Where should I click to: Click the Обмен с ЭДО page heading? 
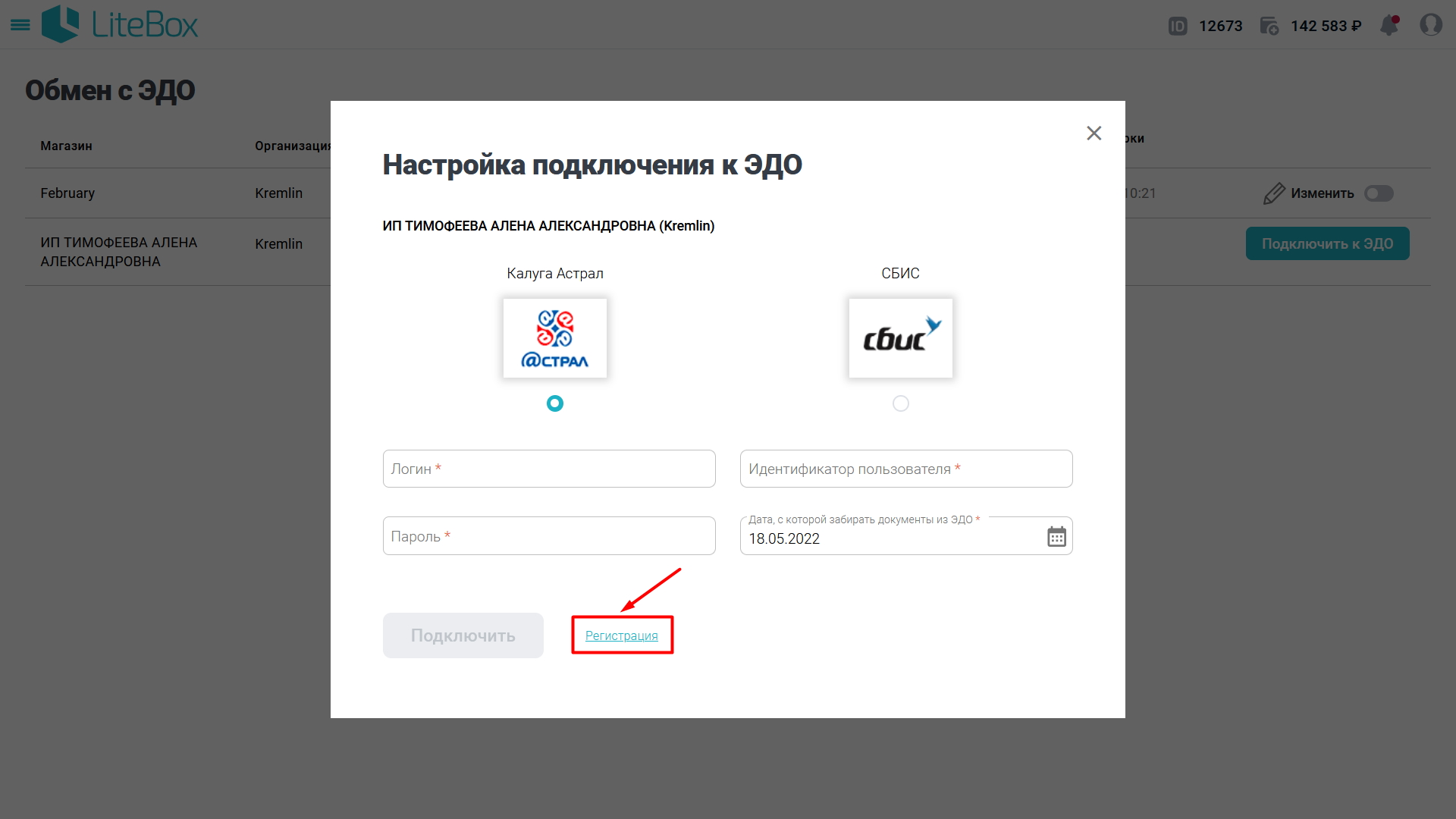point(110,90)
